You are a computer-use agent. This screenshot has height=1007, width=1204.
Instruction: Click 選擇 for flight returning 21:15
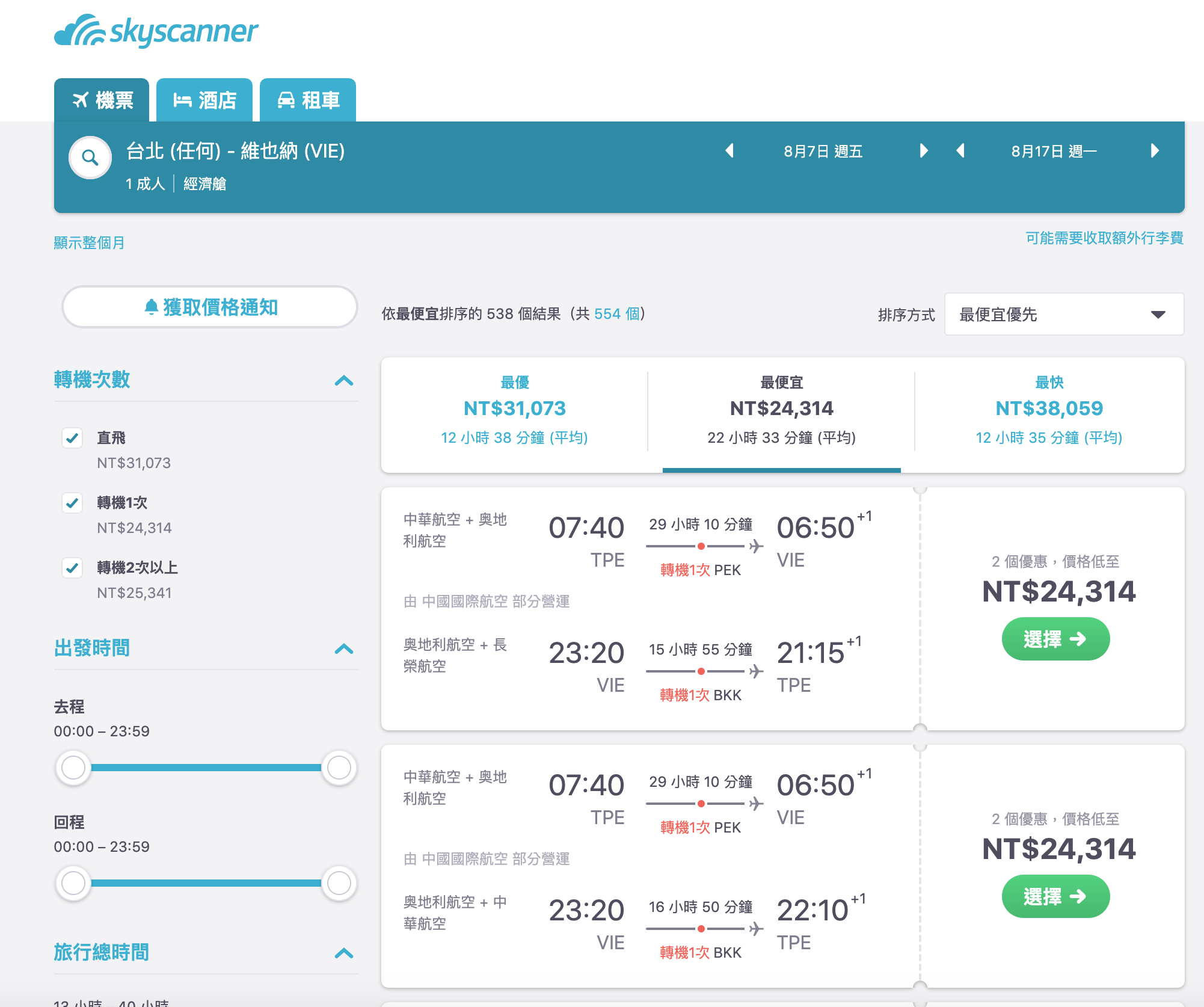coord(1055,639)
